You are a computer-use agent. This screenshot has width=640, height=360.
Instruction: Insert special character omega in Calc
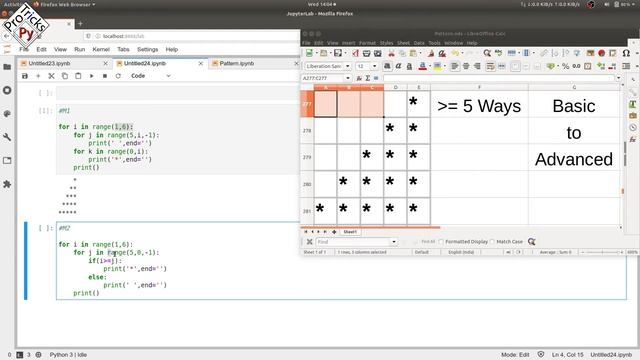coord(626,53)
